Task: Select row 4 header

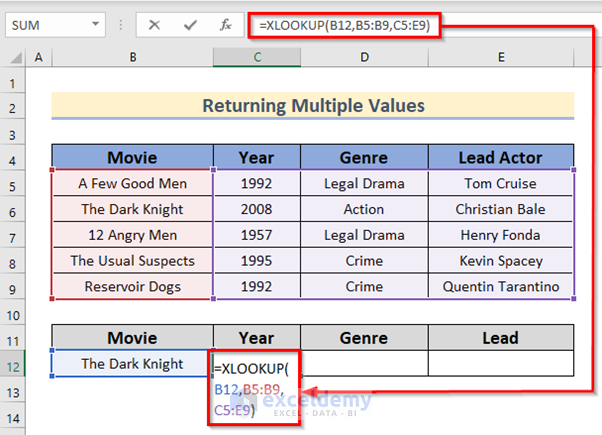Action: (16, 157)
